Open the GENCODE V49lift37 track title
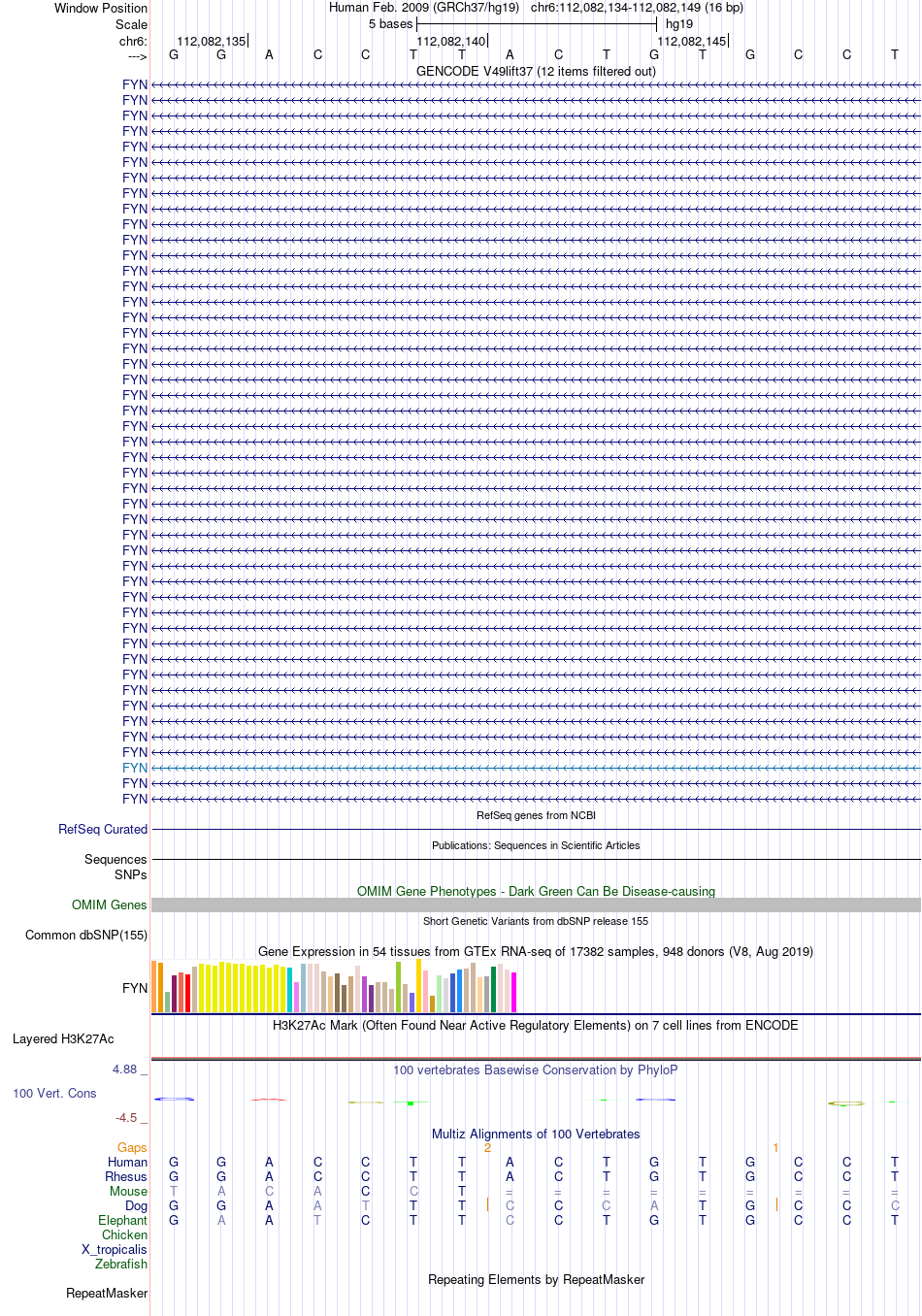The image size is (922, 1316). click(x=536, y=71)
